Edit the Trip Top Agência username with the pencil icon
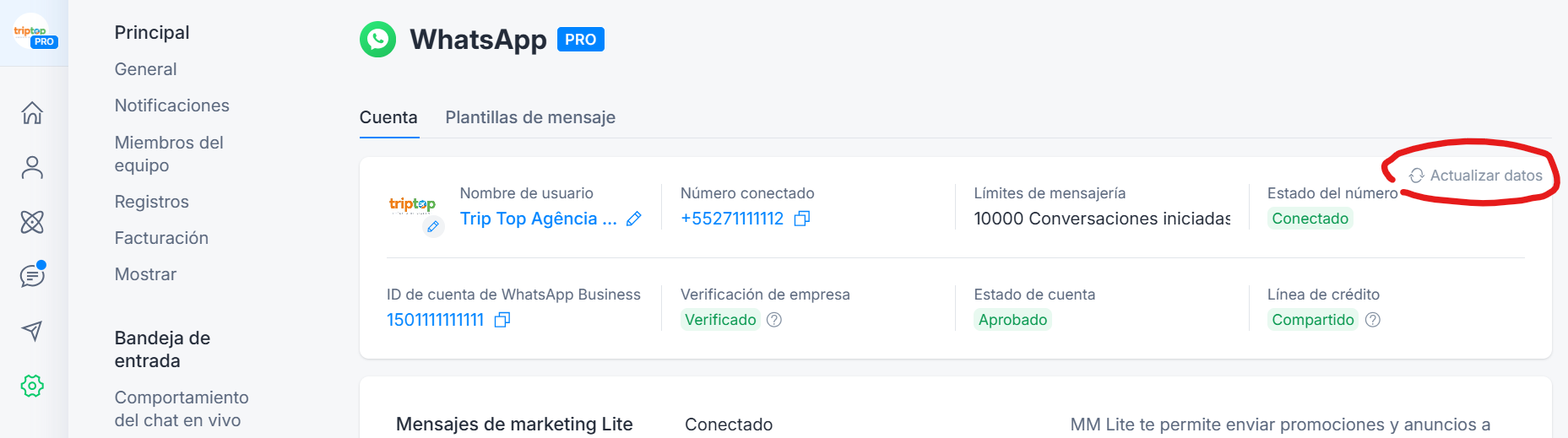 click(x=634, y=219)
